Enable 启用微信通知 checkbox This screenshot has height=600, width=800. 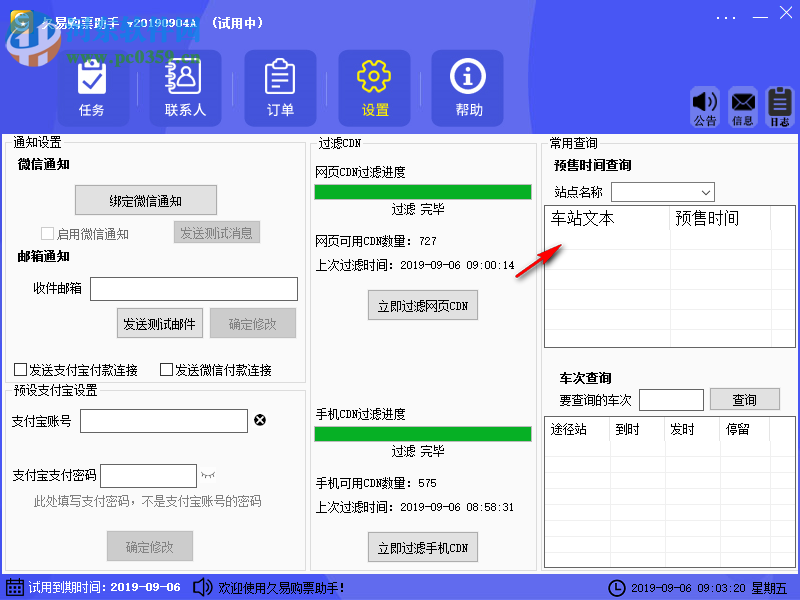click(47, 234)
